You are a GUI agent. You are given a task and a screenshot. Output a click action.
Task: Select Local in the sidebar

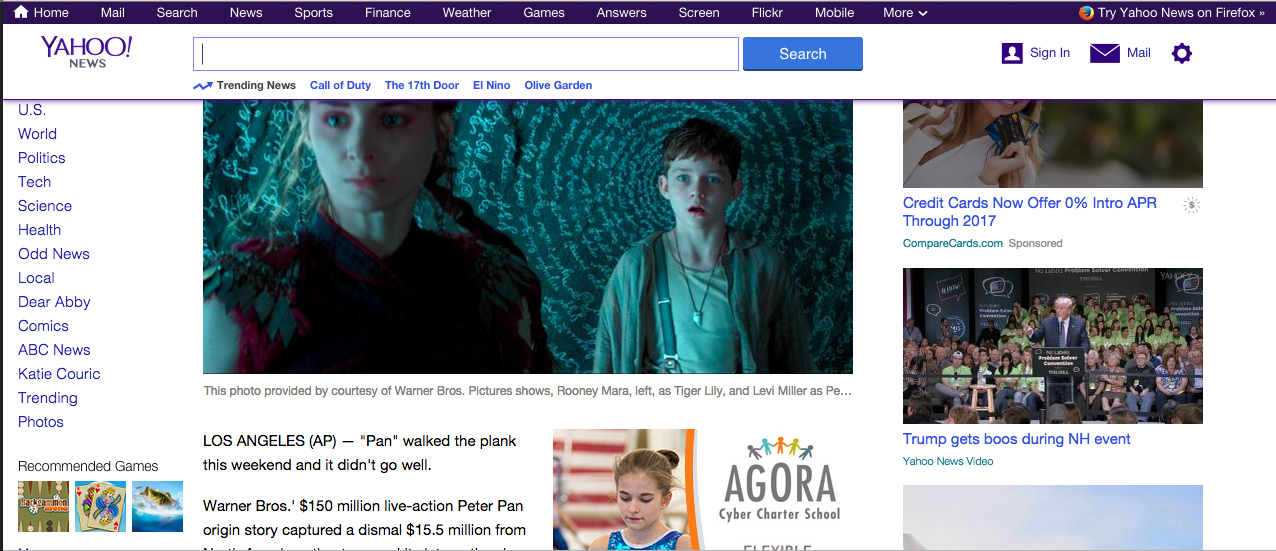(x=36, y=278)
